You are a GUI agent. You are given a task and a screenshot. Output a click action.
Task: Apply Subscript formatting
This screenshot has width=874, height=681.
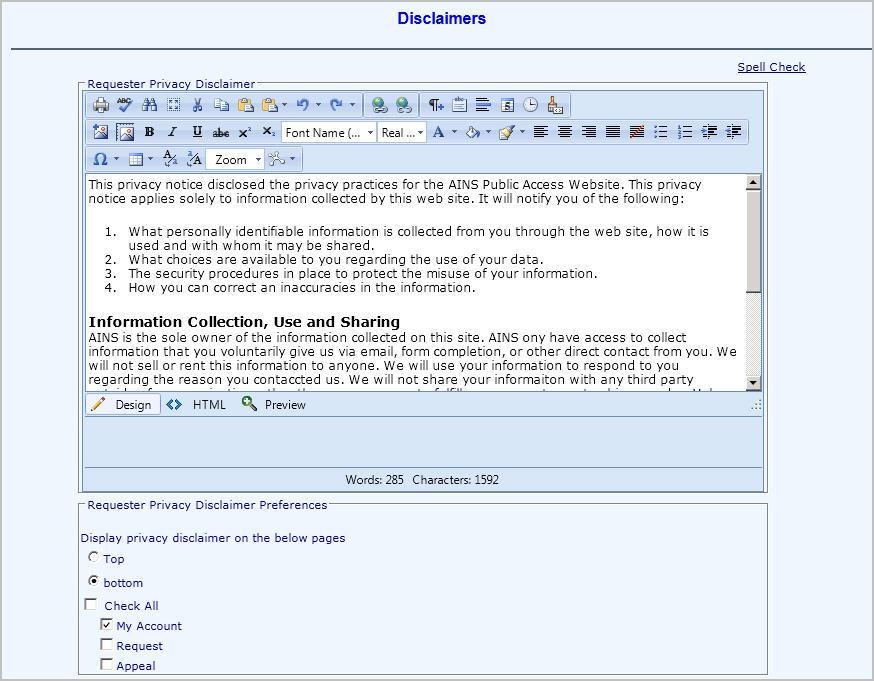[x=269, y=132]
